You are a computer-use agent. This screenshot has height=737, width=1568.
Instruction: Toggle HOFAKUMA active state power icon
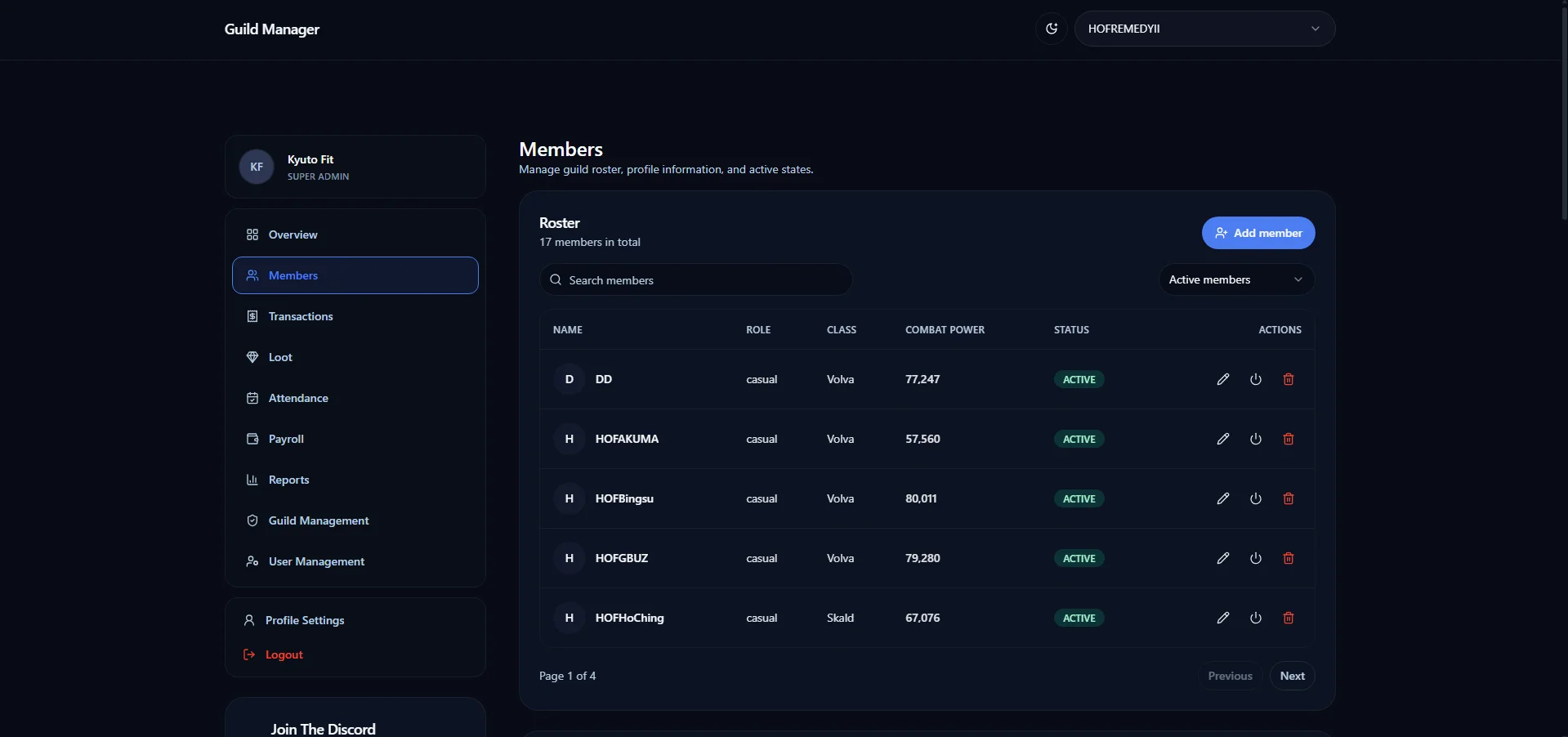pos(1256,439)
